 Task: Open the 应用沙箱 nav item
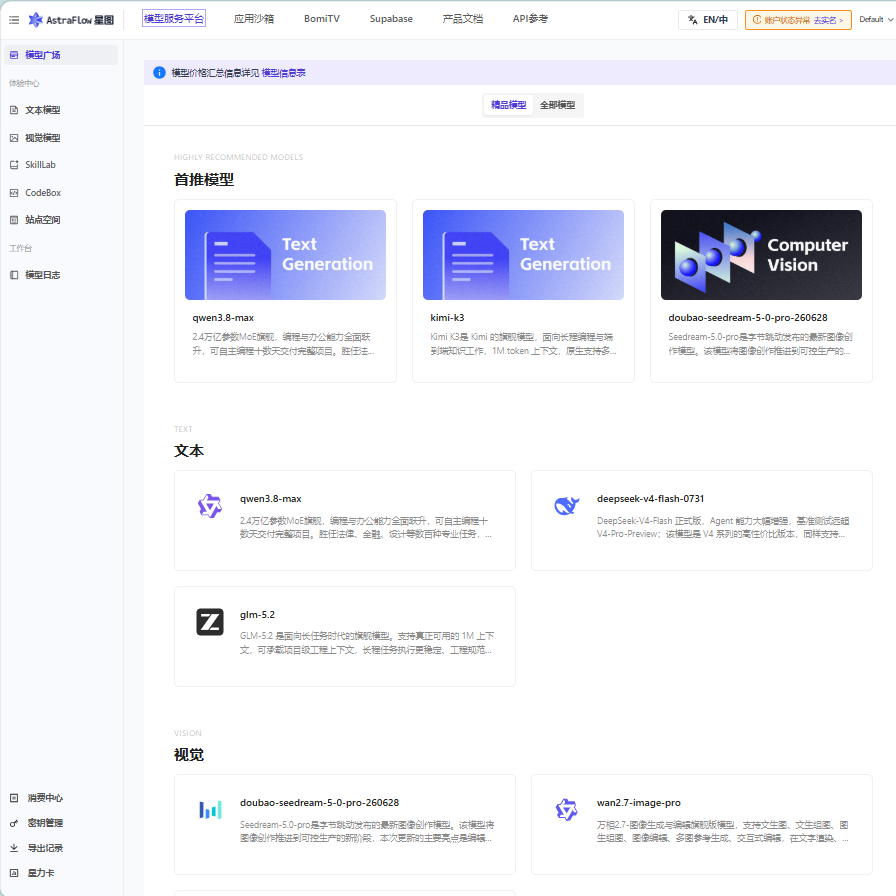(254, 19)
